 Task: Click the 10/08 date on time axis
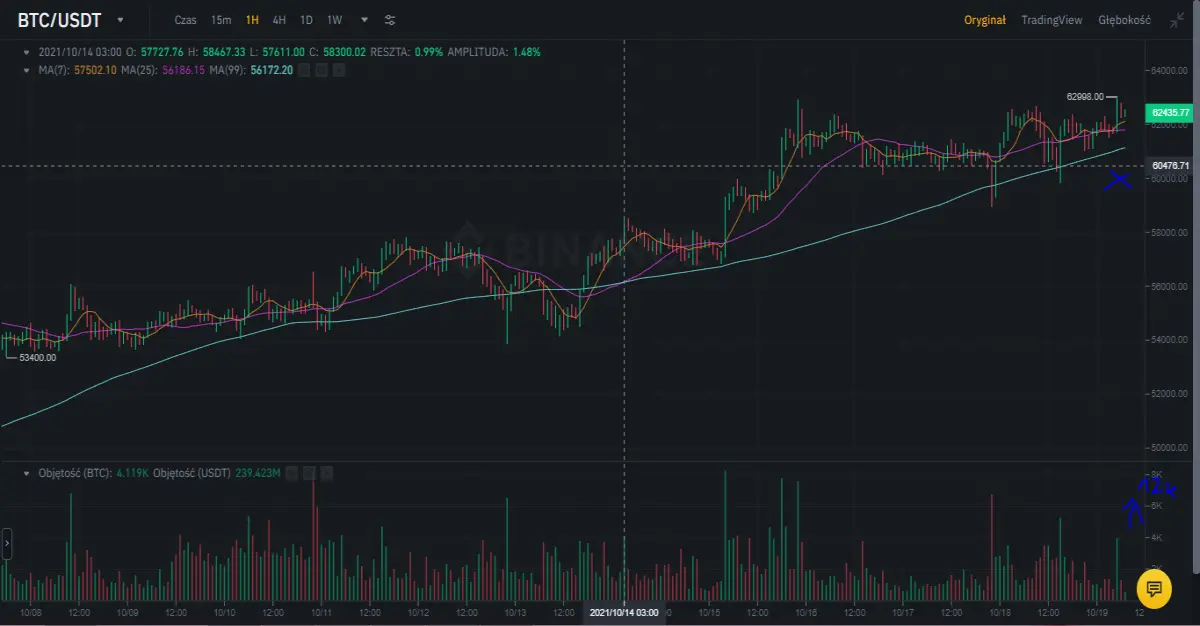(x=30, y=611)
